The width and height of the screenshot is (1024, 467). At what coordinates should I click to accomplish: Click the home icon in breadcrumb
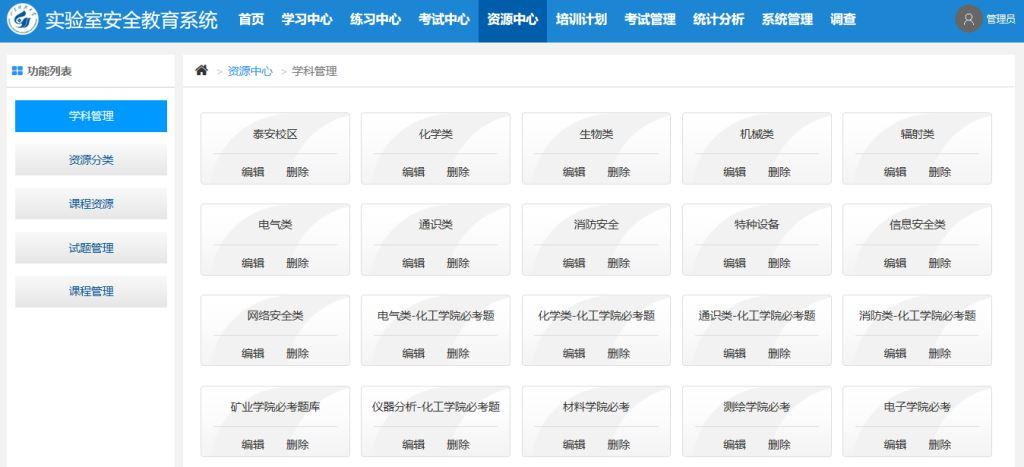(x=201, y=71)
